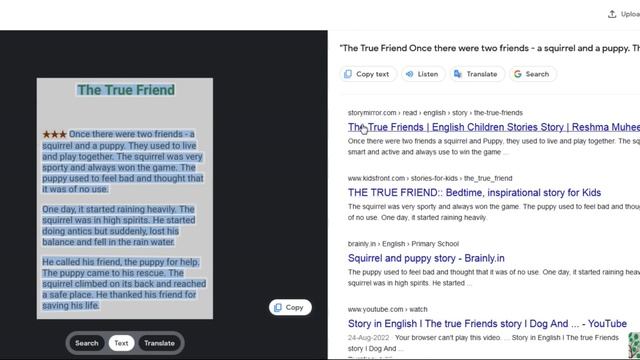Viewport: 640px width, 360px height.
Task: Click the brainly.in breadcrumb URL
Action: click(x=403, y=244)
